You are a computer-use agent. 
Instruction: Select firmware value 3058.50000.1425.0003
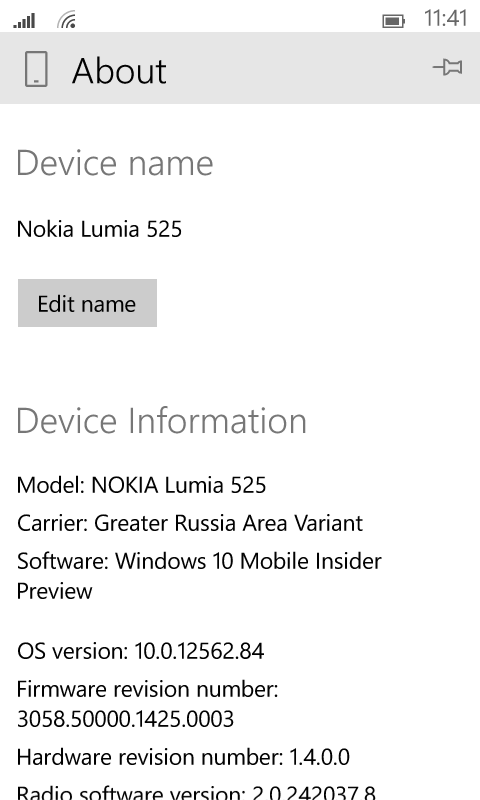pos(125,719)
